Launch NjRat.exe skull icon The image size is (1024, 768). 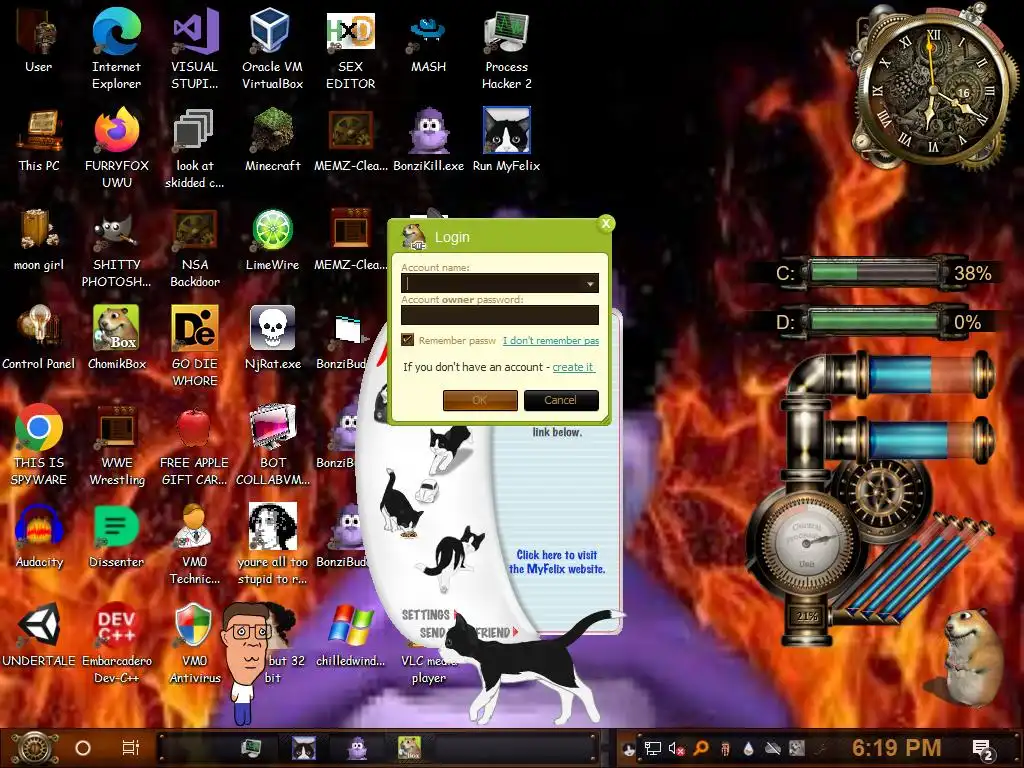pyautogui.click(x=272, y=330)
